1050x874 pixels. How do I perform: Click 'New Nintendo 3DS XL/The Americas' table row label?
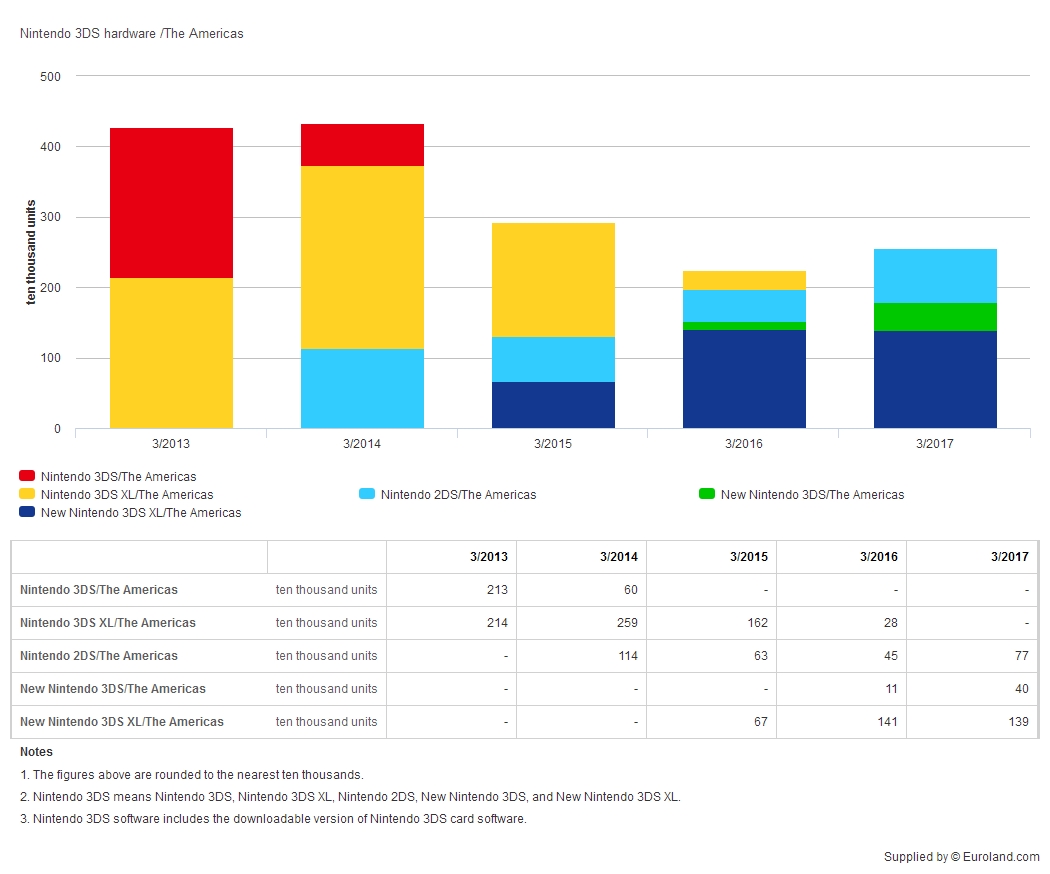122,722
